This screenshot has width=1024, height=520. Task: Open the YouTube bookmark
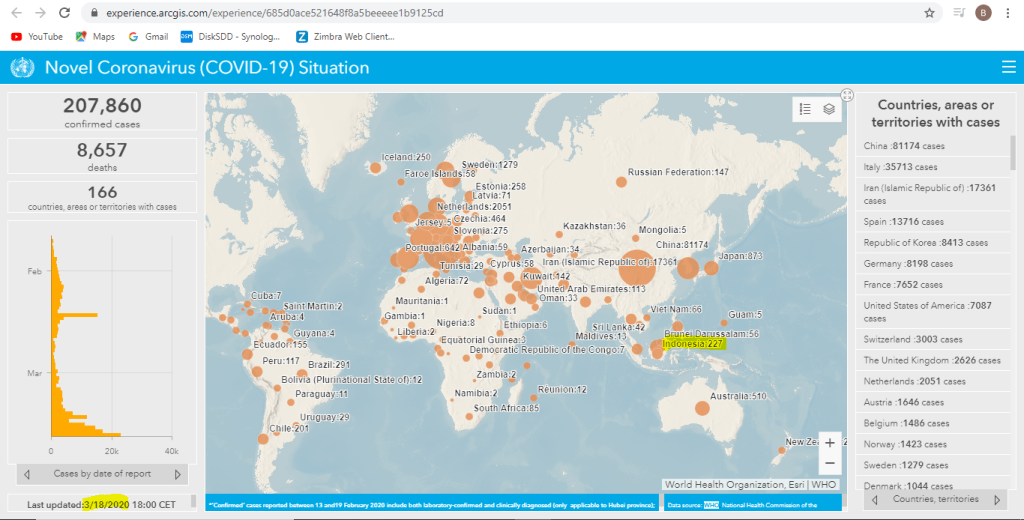click(37, 37)
